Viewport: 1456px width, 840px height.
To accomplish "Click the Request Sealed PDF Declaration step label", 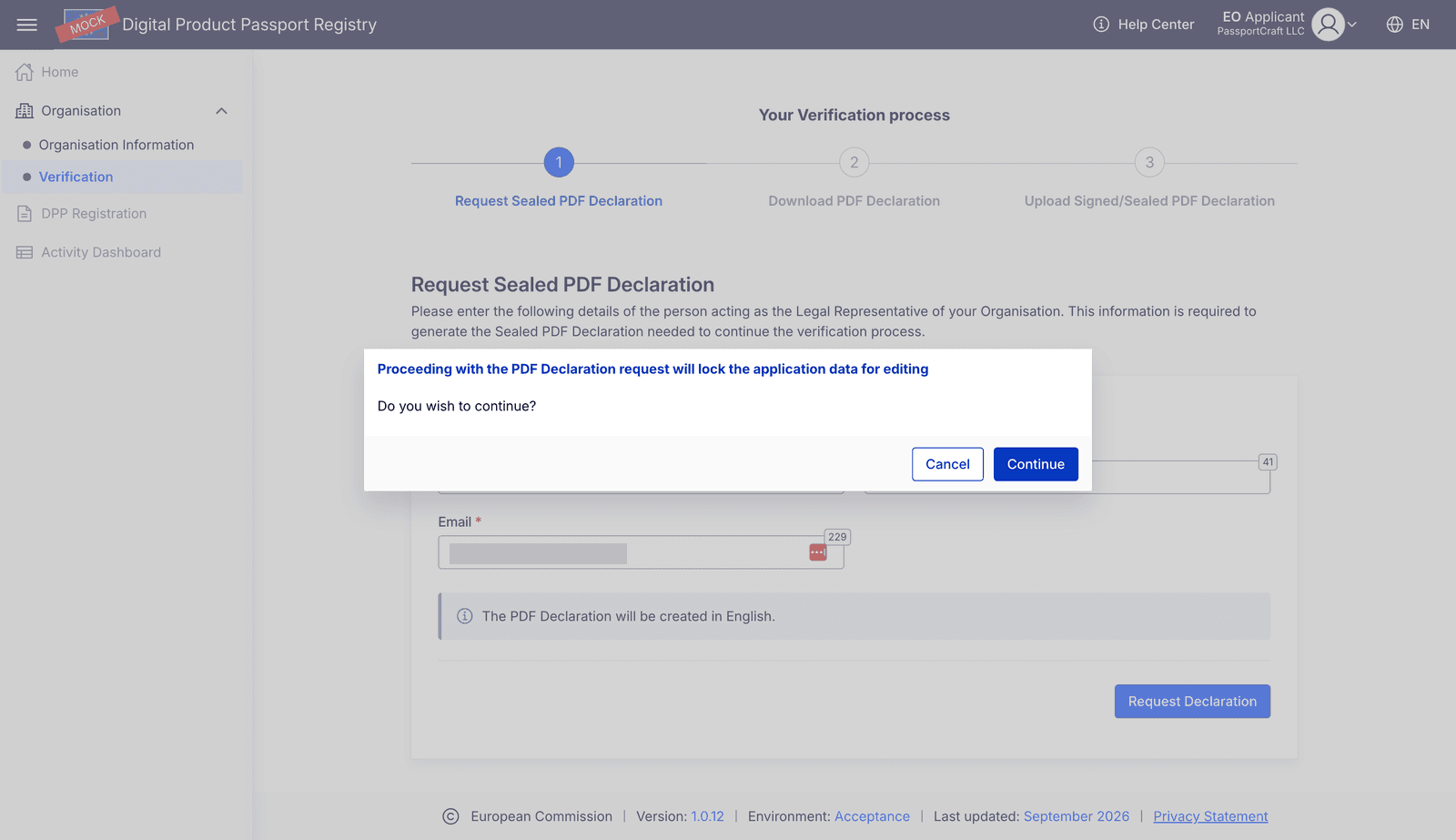I will 559,201.
